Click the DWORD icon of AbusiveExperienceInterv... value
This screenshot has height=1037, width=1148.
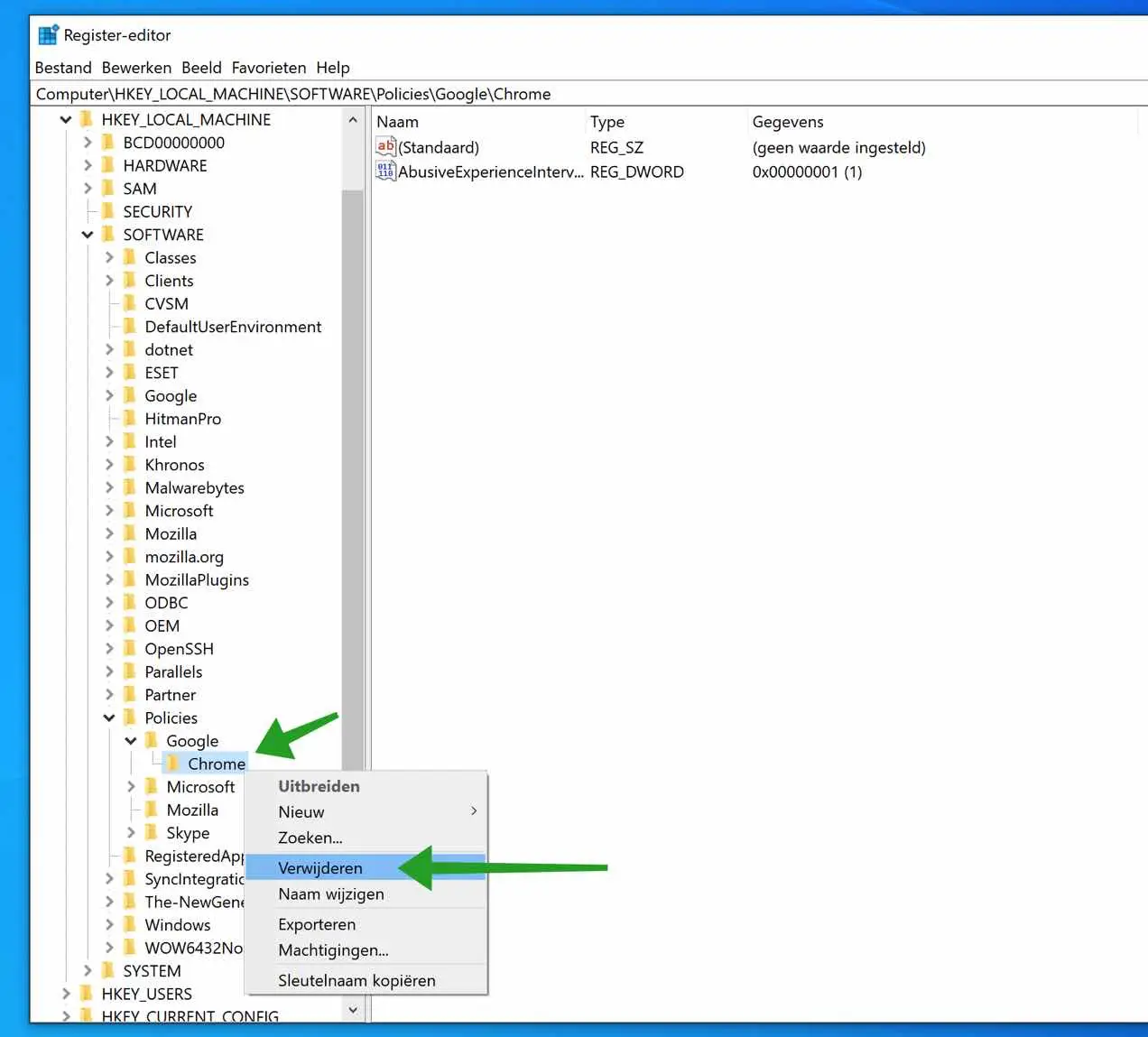(x=386, y=171)
